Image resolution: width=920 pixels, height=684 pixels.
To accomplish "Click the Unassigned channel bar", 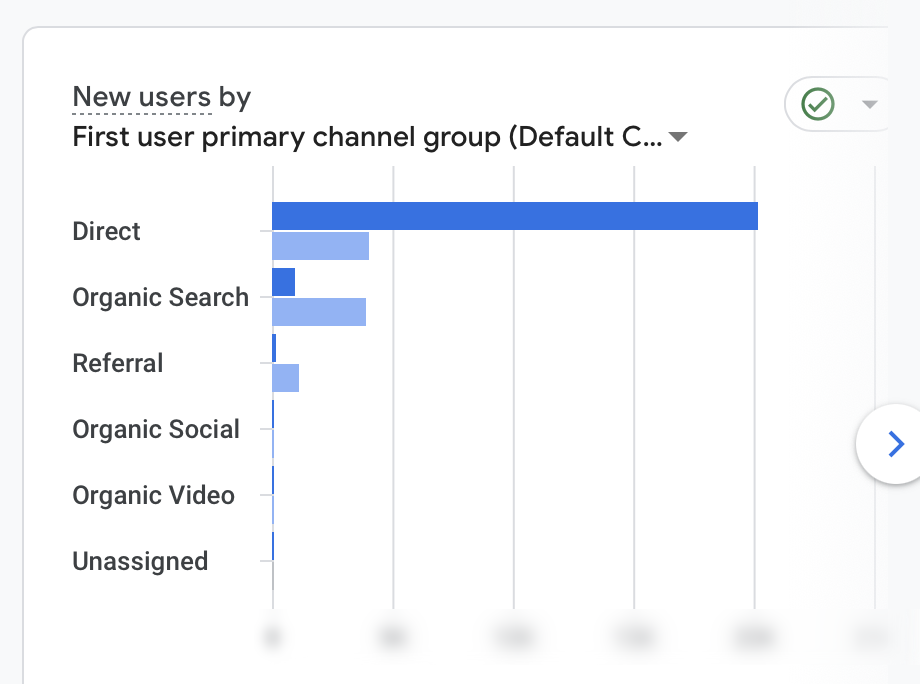I will 271,546.
